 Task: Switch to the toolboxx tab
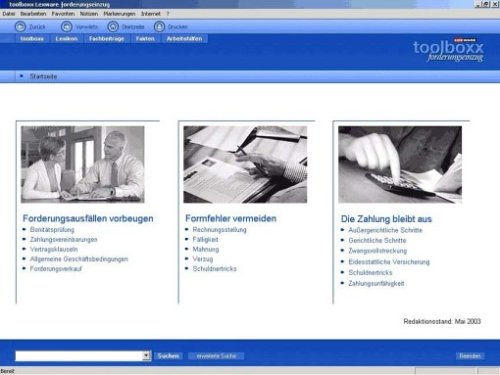(x=32, y=39)
